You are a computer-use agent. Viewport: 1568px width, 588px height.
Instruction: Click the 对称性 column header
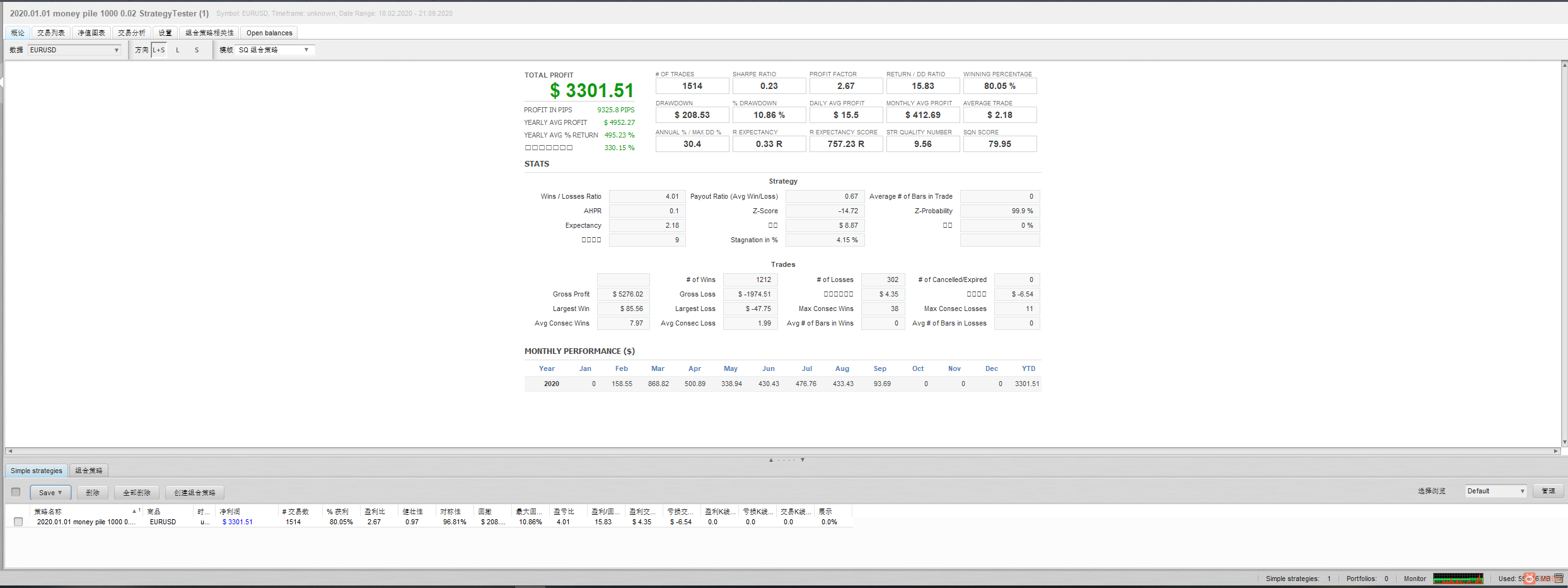(455, 512)
